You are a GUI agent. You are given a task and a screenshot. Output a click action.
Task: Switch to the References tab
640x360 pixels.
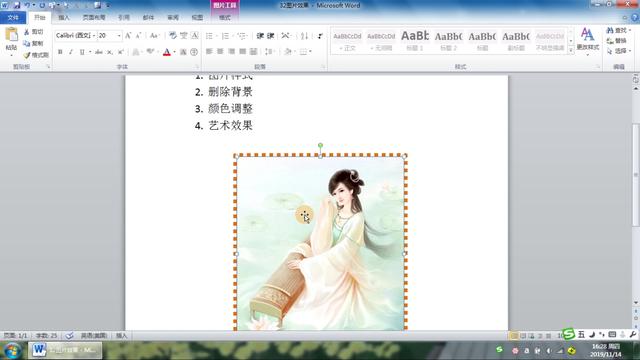click(x=124, y=18)
